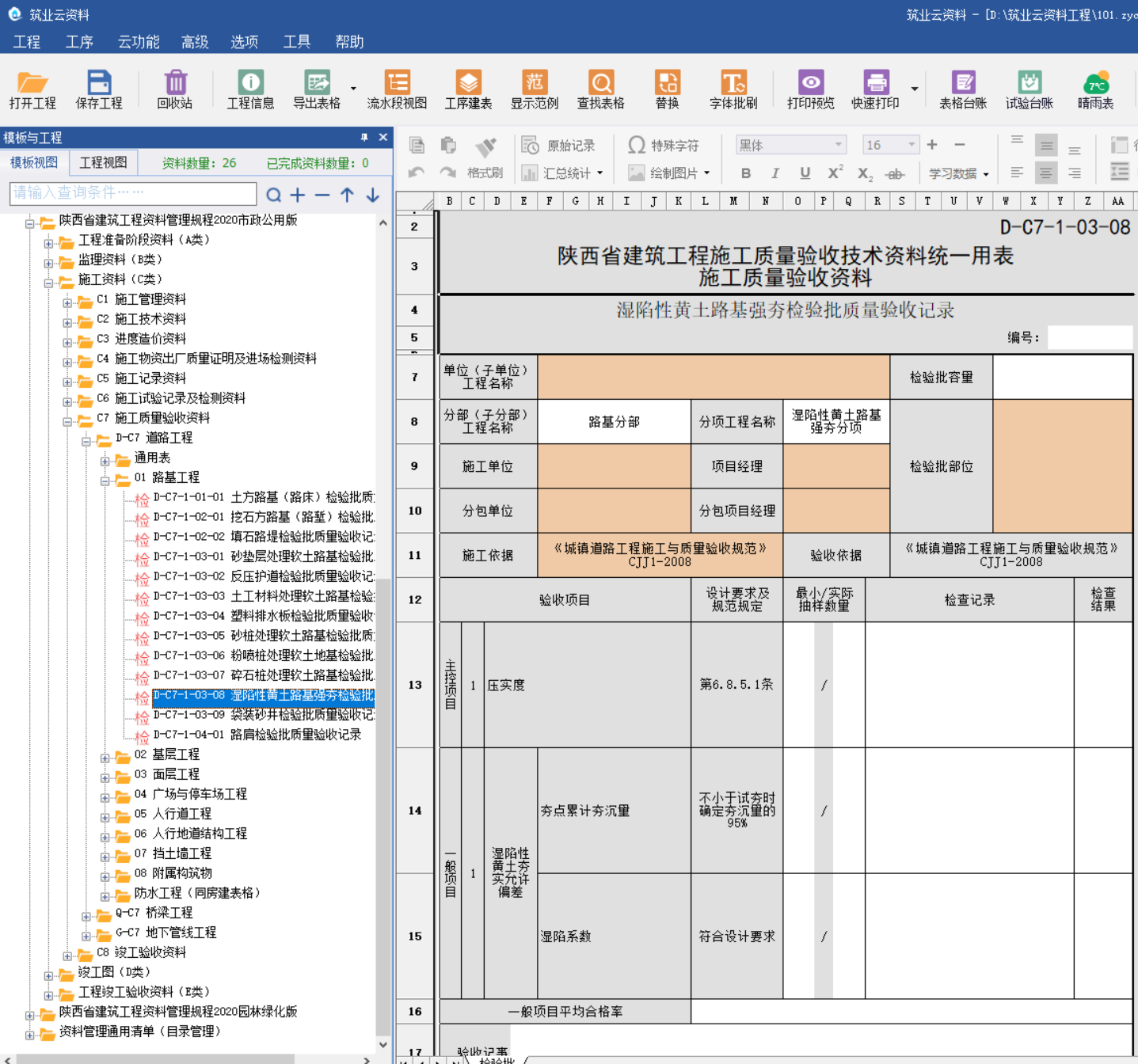The width and height of the screenshot is (1138, 1064).
Task: Open the 帮助 menu
Action: [349, 41]
